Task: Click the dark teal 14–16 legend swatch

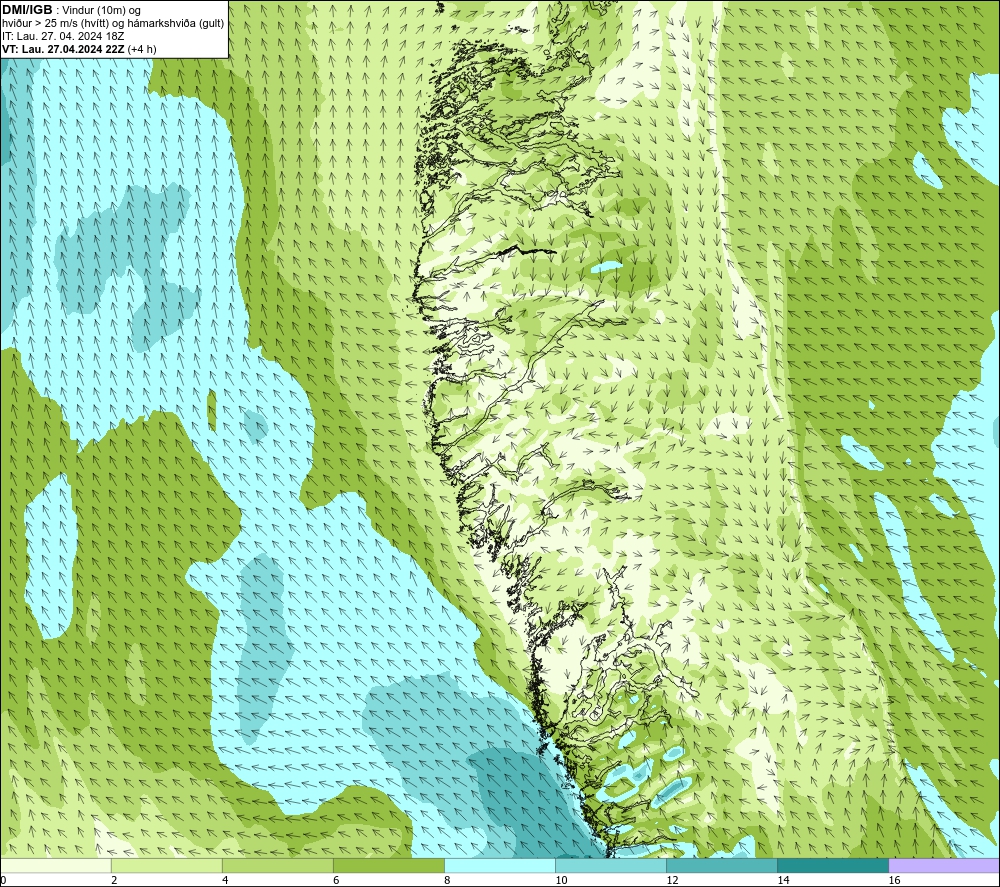Action: tap(832, 865)
